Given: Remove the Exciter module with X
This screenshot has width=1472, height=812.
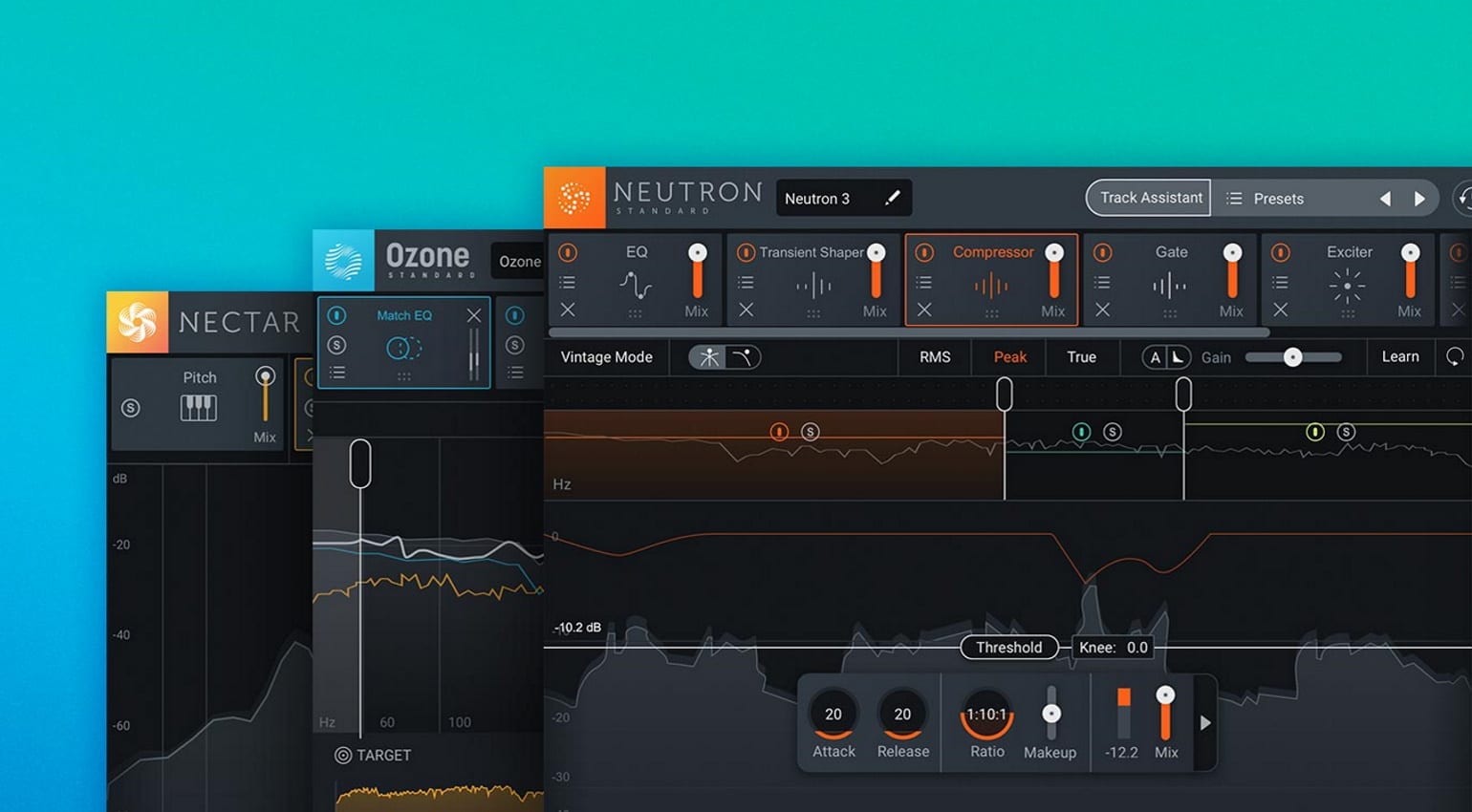Looking at the screenshot, I should click(1281, 310).
